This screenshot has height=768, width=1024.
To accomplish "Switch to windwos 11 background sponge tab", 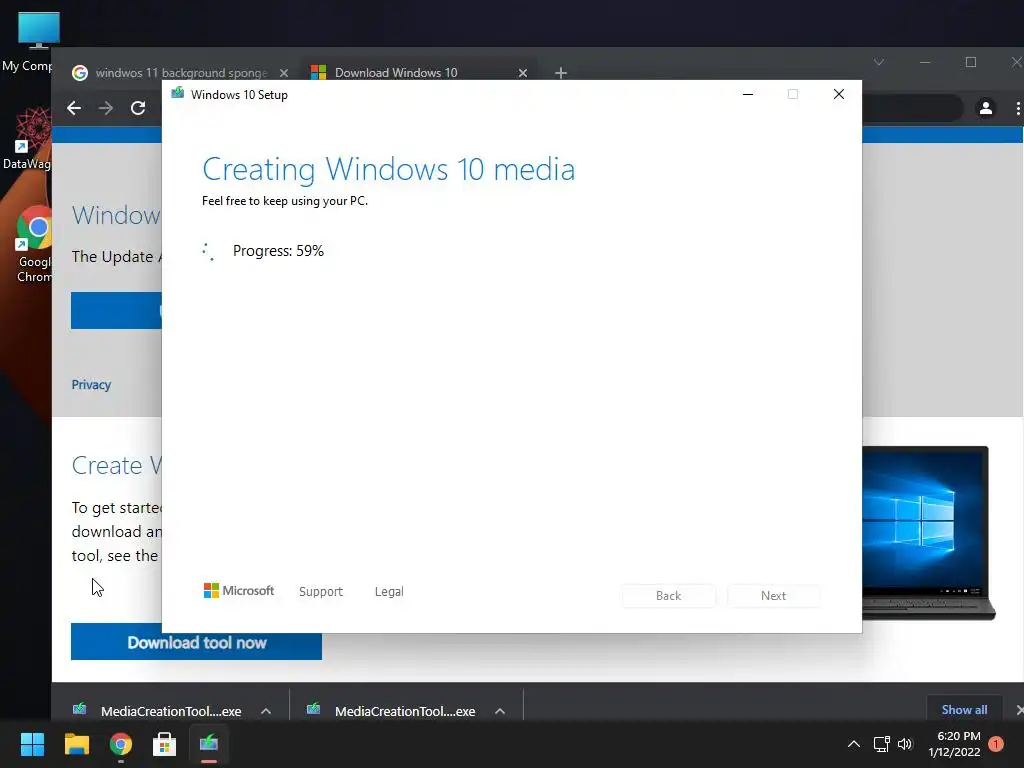I will coord(181,72).
